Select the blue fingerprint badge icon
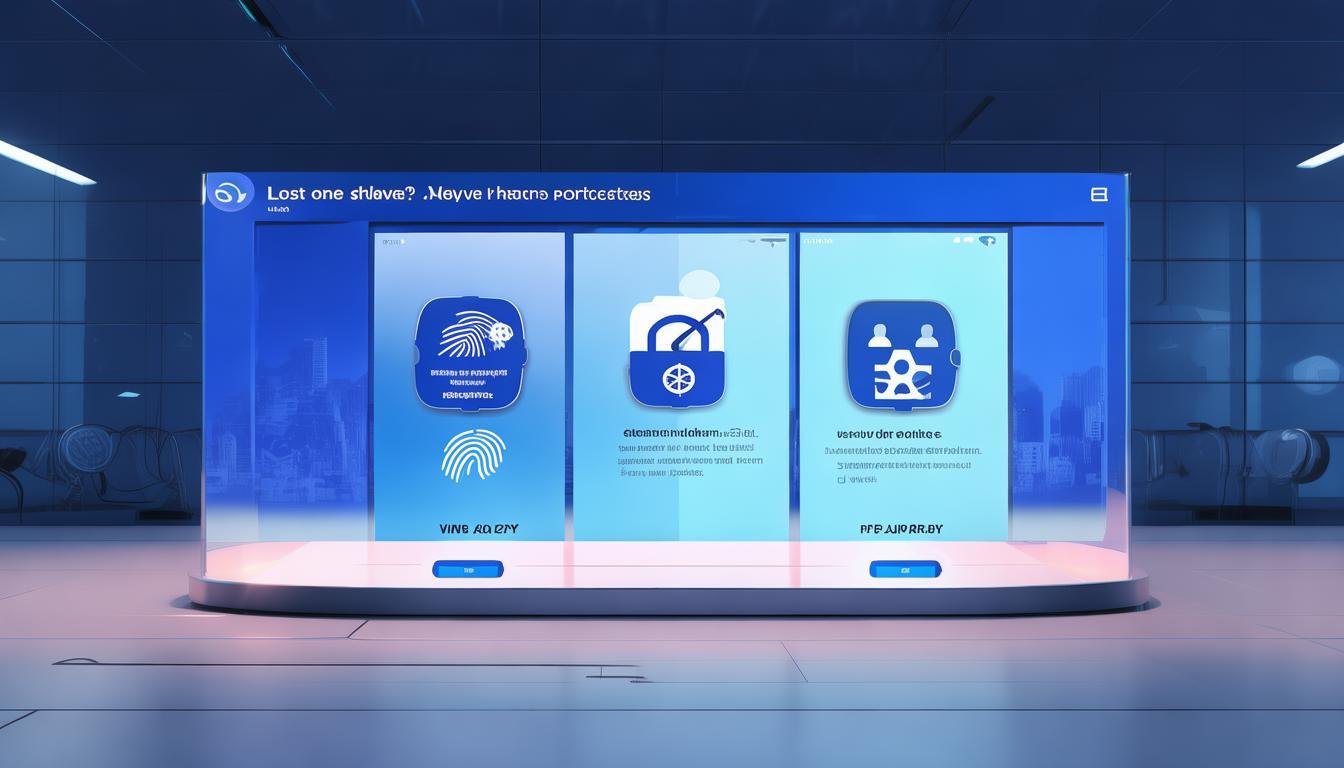 point(469,352)
